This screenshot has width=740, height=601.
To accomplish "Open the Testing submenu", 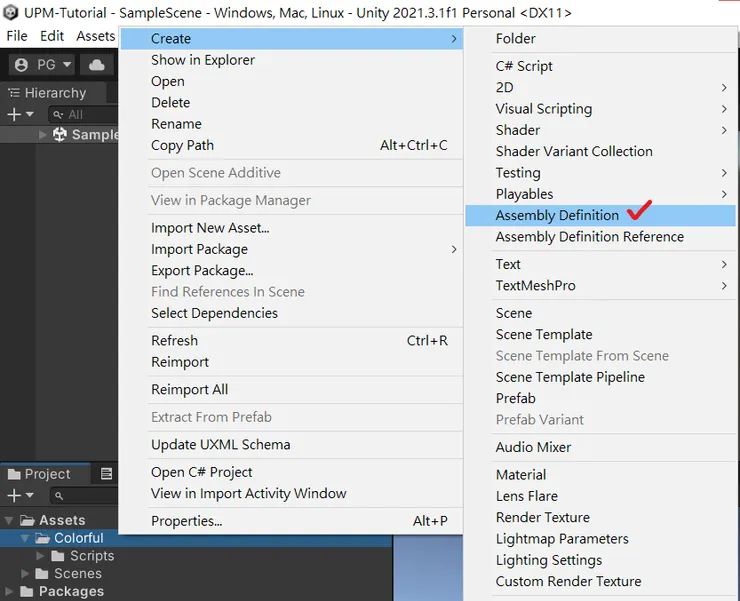I will click(x=600, y=173).
